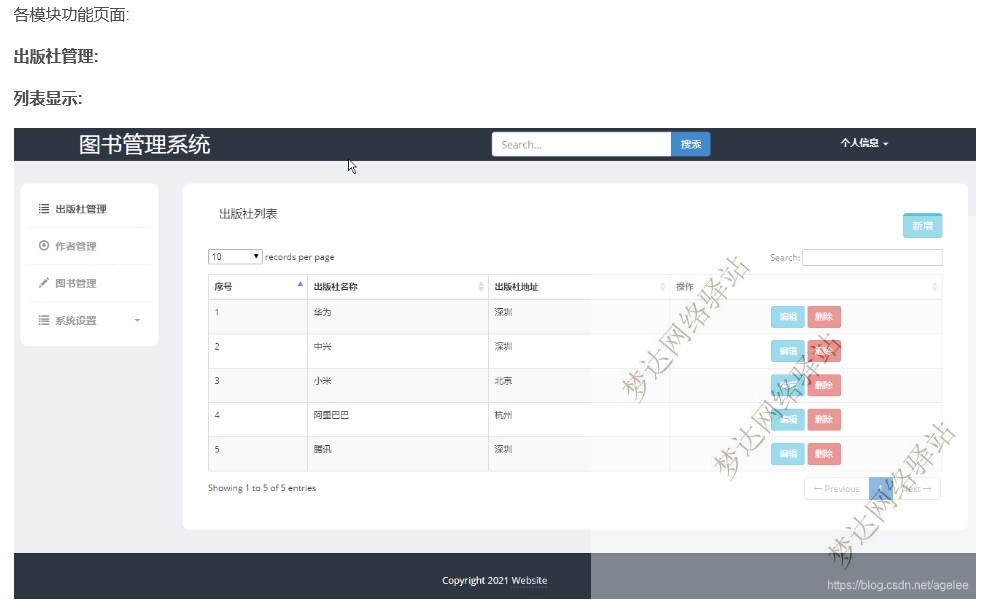The width and height of the screenshot is (991, 616).
Task: Click the 出版社列表 heading
Action: point(248,214)
